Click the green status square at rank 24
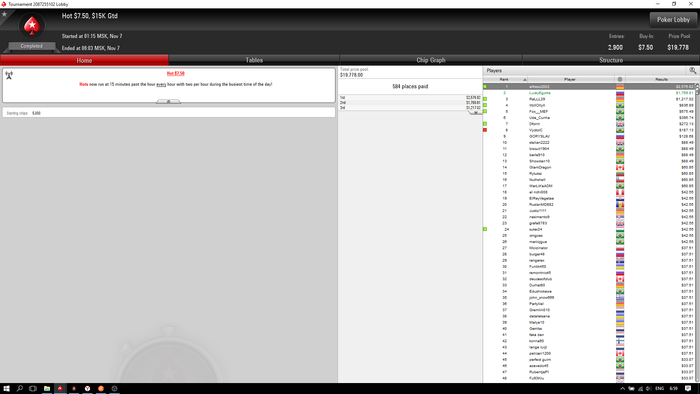The width and height of the screenshot is (700, 394). (485, 229)
